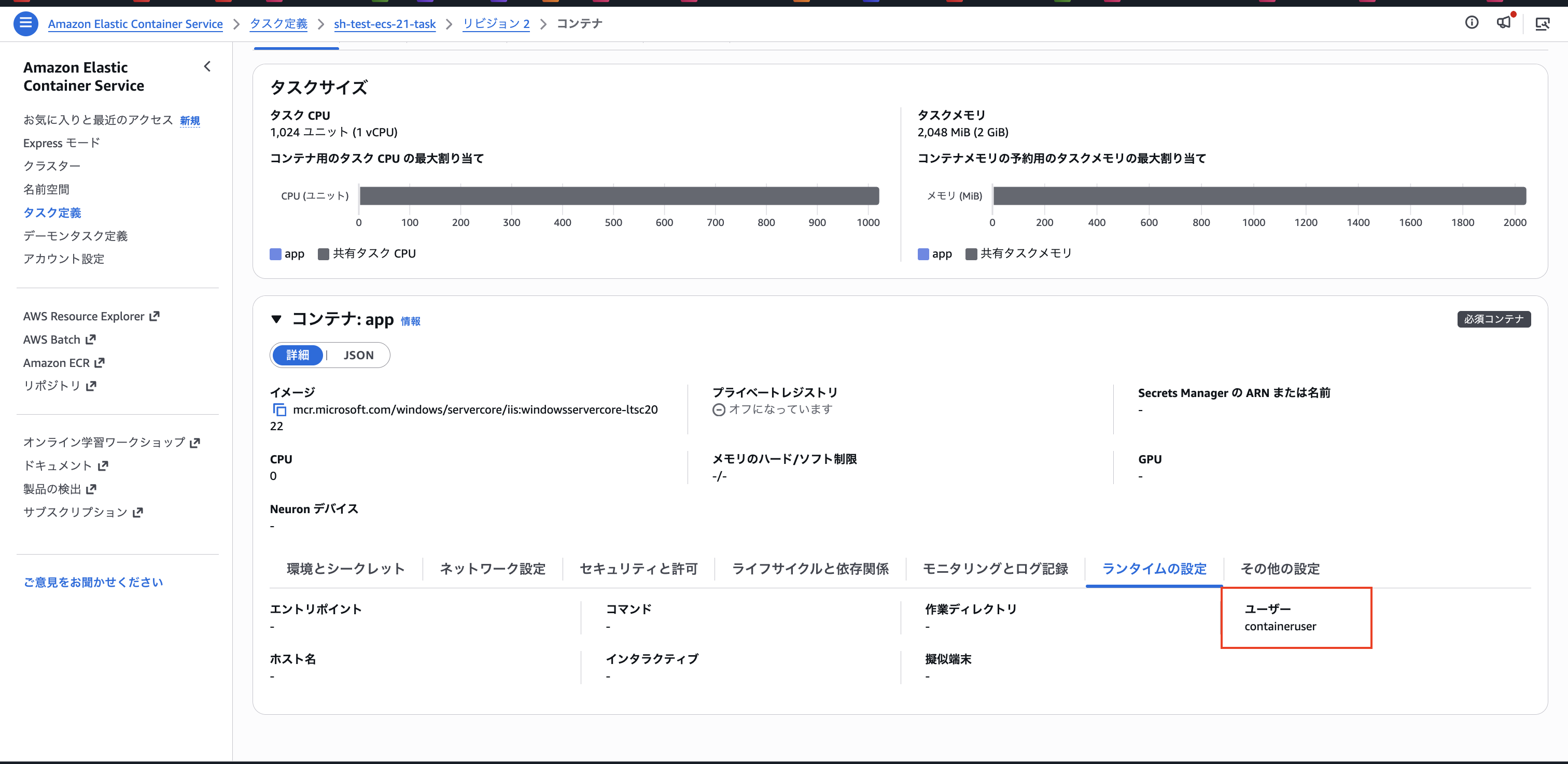Screen dimensions: 1568x764
Task: Collapse the ECS sidebar with chevron
Action: pos(207,66)
